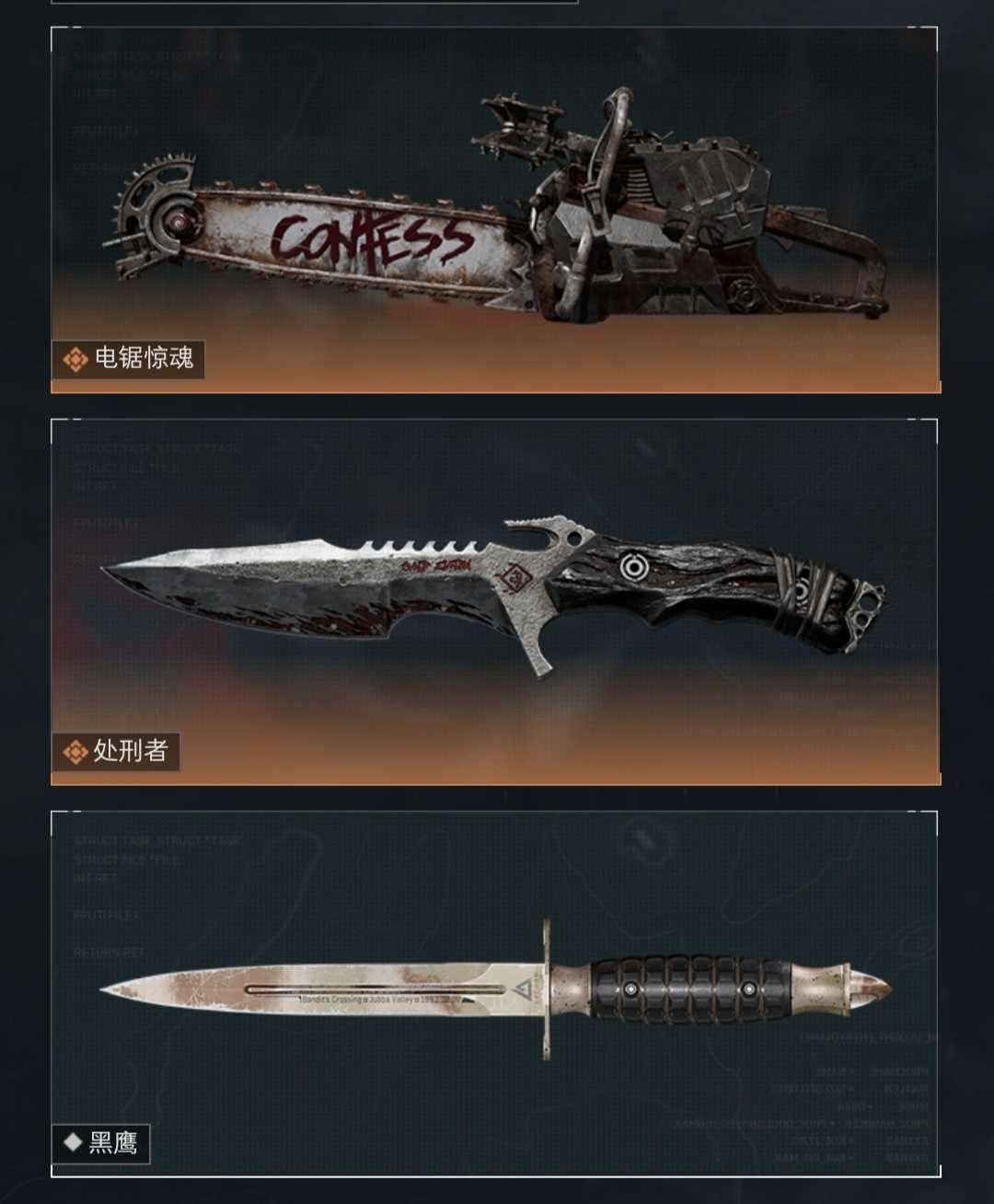Click the white diamond icon beside 黑鹰
The image size is (994, 1204).
click(73, 1143)
